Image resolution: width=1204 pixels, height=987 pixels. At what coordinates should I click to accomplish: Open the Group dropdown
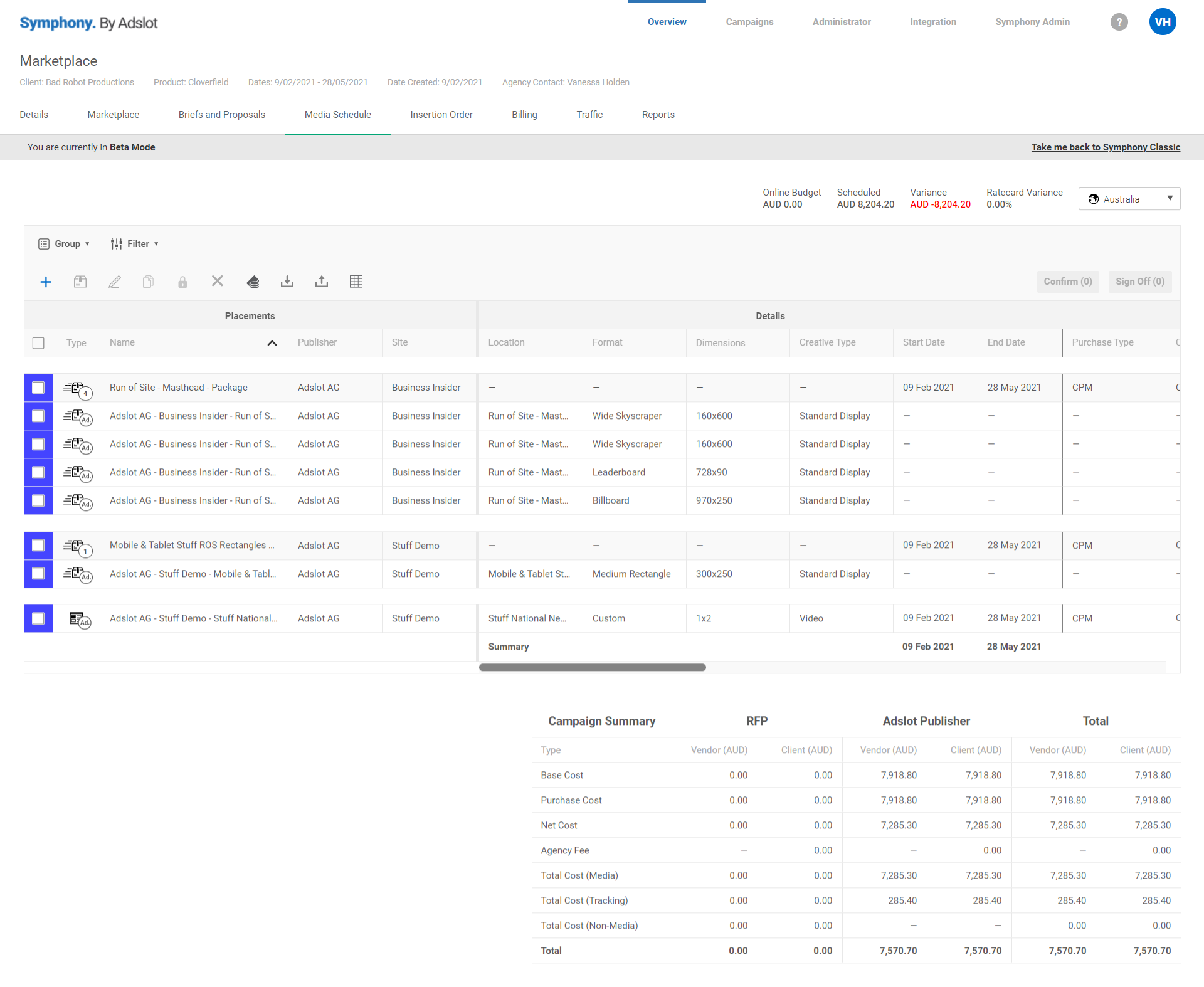64,244
